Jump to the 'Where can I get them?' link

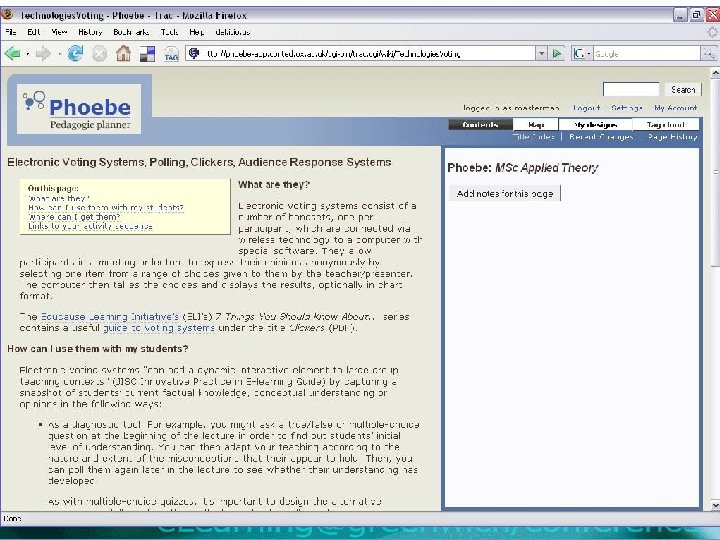point(74,217)
